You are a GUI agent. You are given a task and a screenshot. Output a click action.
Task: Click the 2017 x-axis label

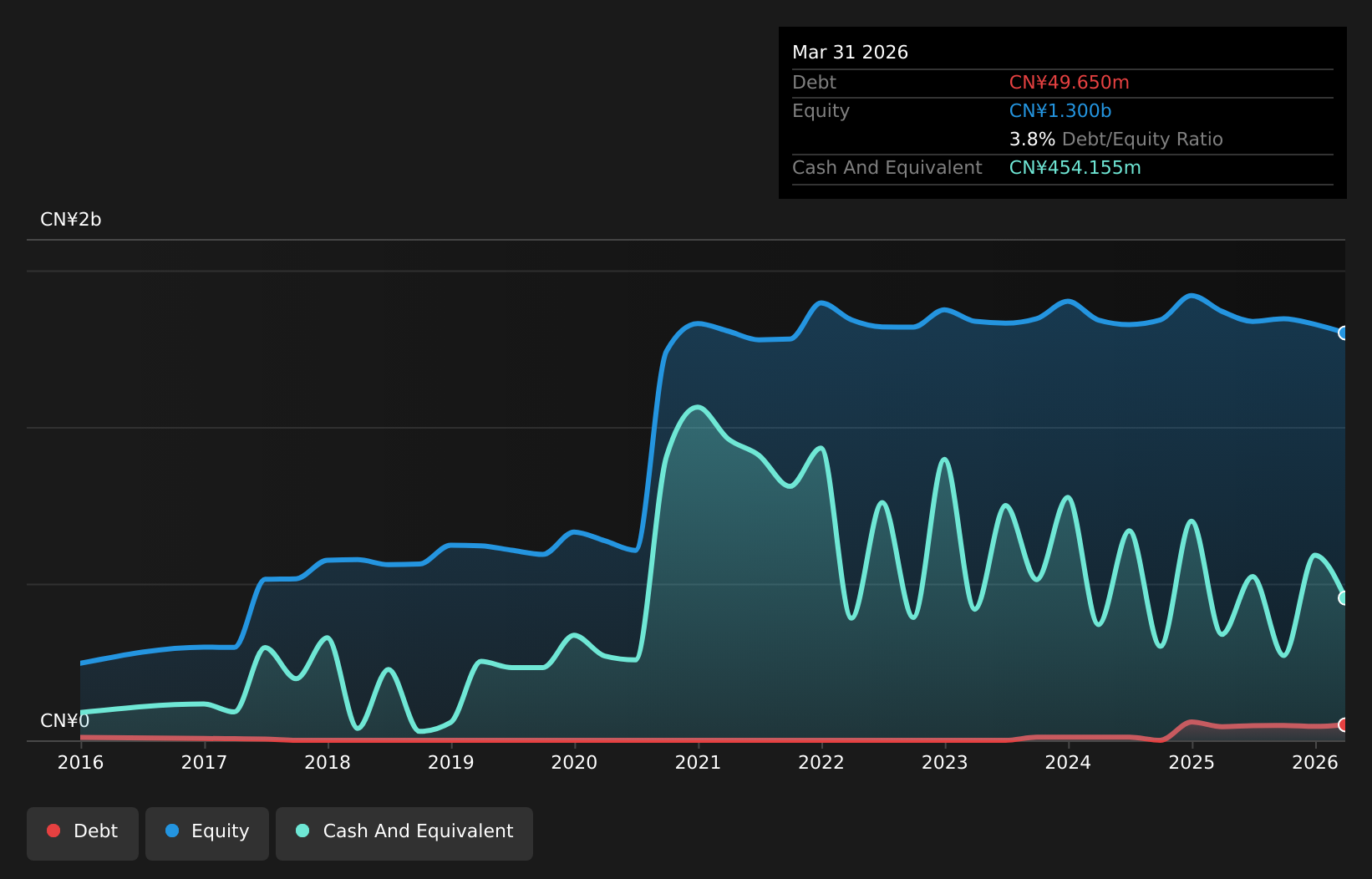(204, 762)
